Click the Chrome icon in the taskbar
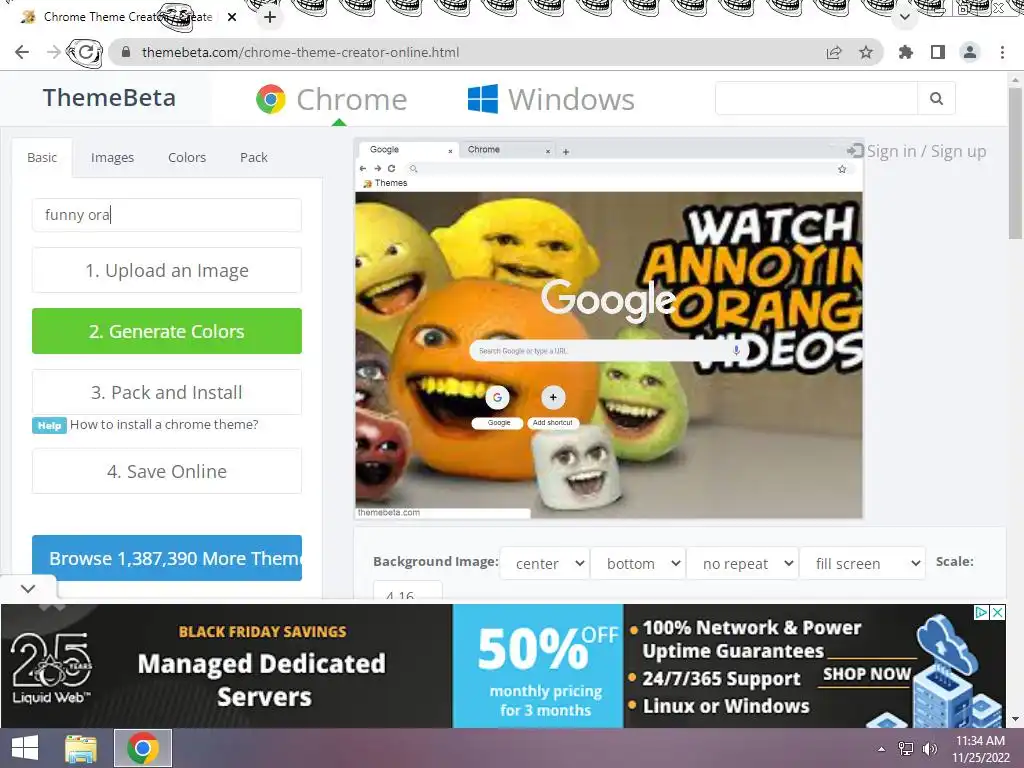Viewport: 1024px width, 768px height. (x=143, y=748)
